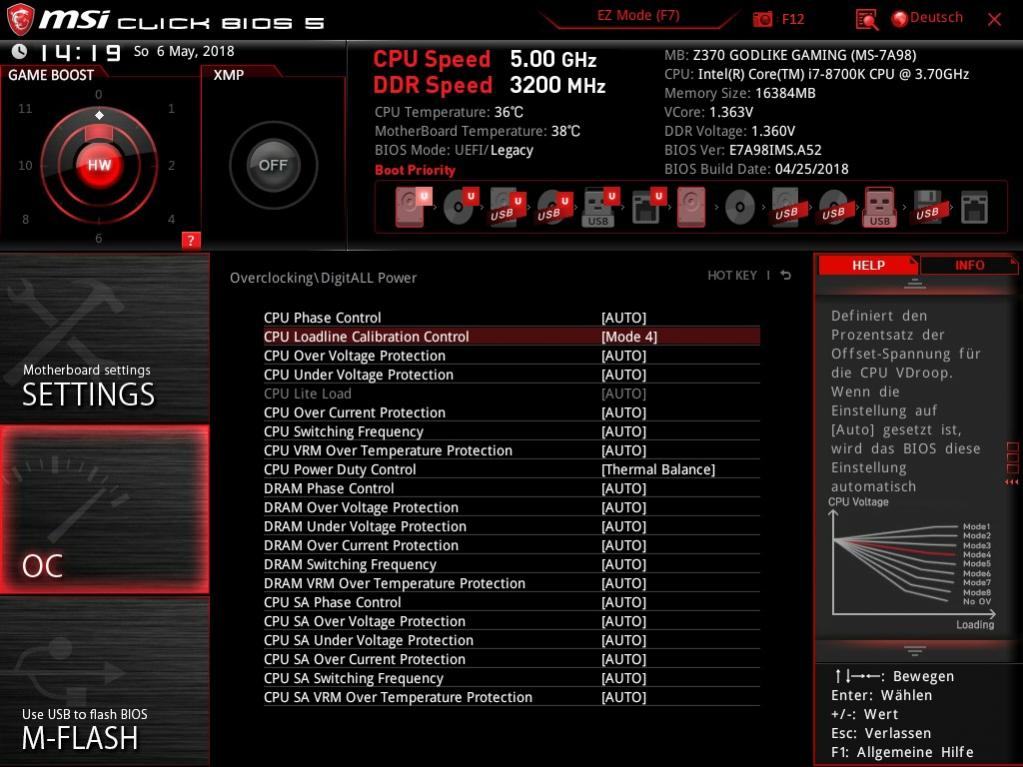The image size is (1023, 767).
Task: Select UEFI network boot icon
Action: pyautogui.click(x=648, y=207)
